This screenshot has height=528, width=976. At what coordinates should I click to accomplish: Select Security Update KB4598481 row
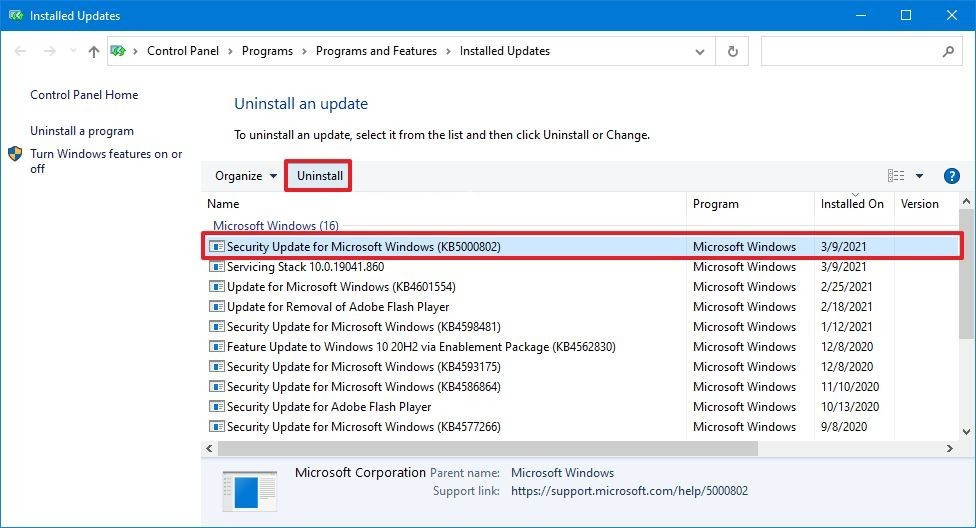click(580, 326)
